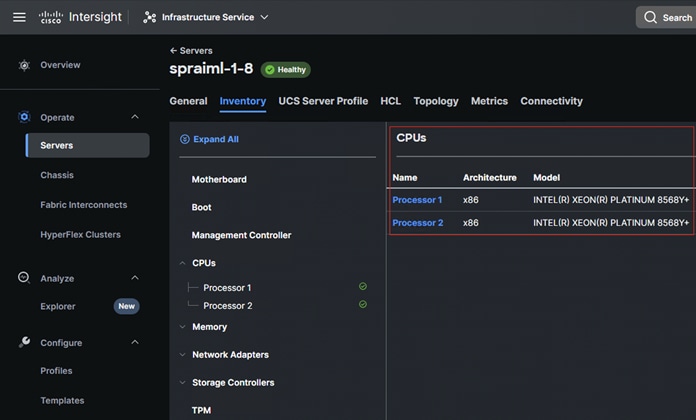Switch to the Connectivity tab
The width and height of the screenshot is (696, 420).
click(551, 101)
